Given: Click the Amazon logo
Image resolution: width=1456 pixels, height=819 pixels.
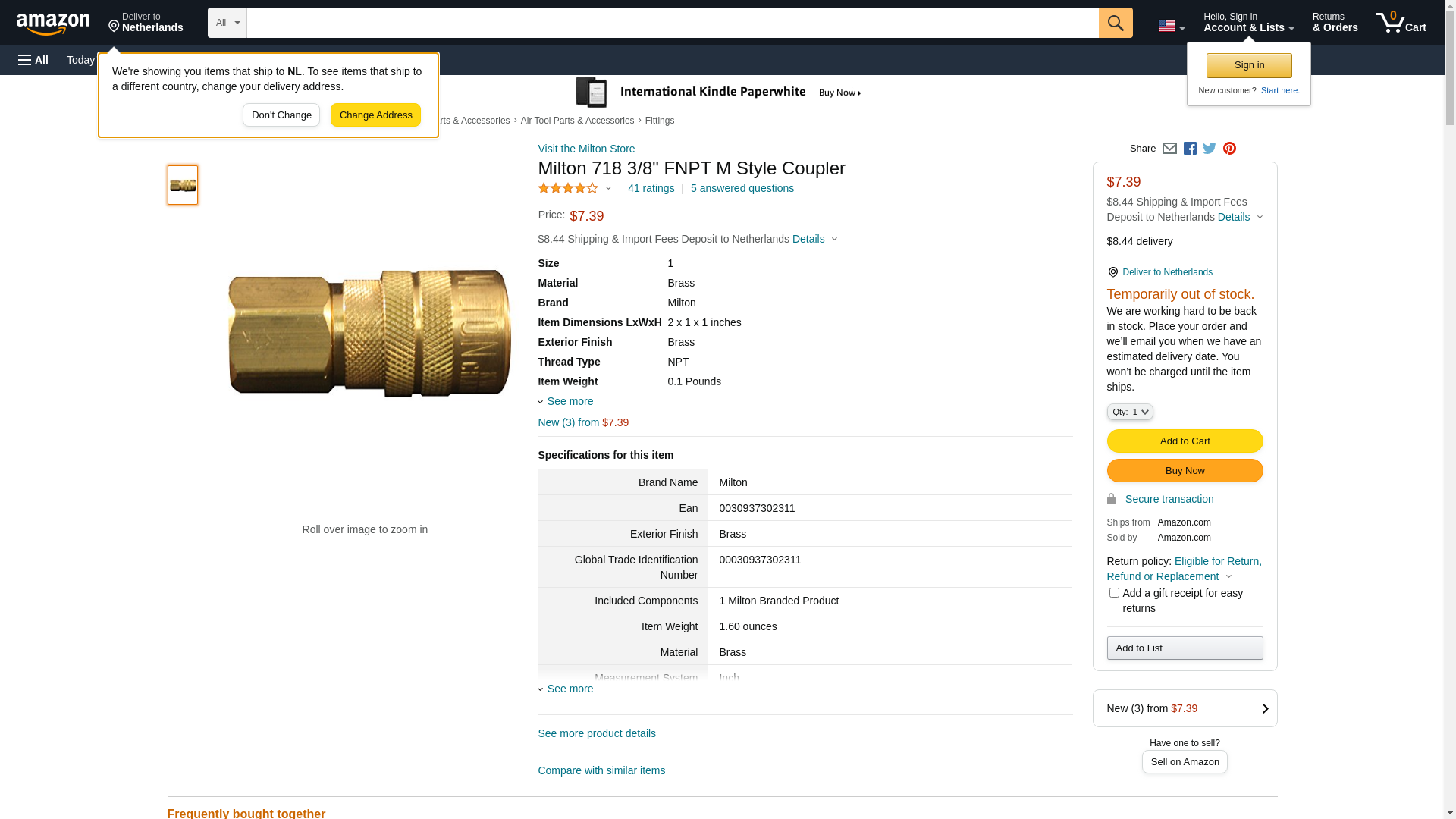Looking at the screenshot, I should pyautogui.click(x=53, y=24).
